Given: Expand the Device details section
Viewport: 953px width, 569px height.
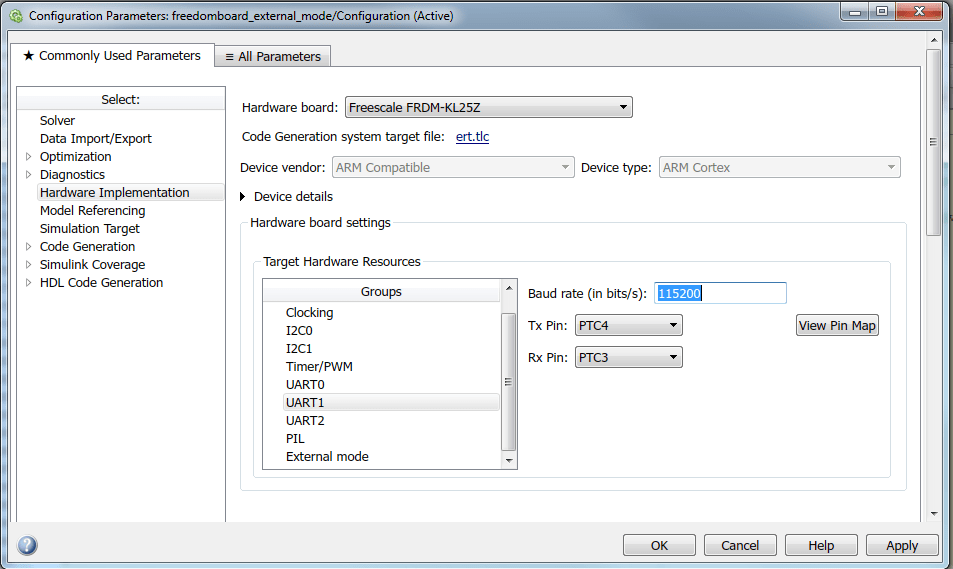Looking at the screenshot, I should [246, 197].
